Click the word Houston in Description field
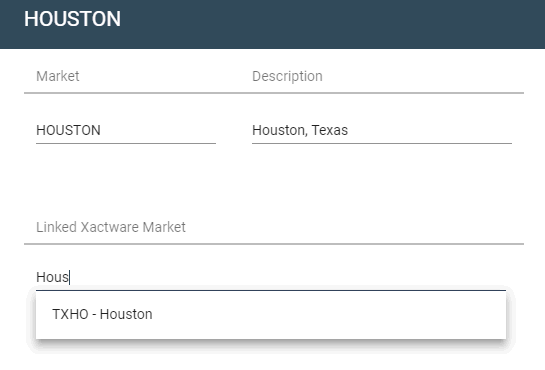The height and width of the screenshot is (370, 545). click(x=280, y=130)
